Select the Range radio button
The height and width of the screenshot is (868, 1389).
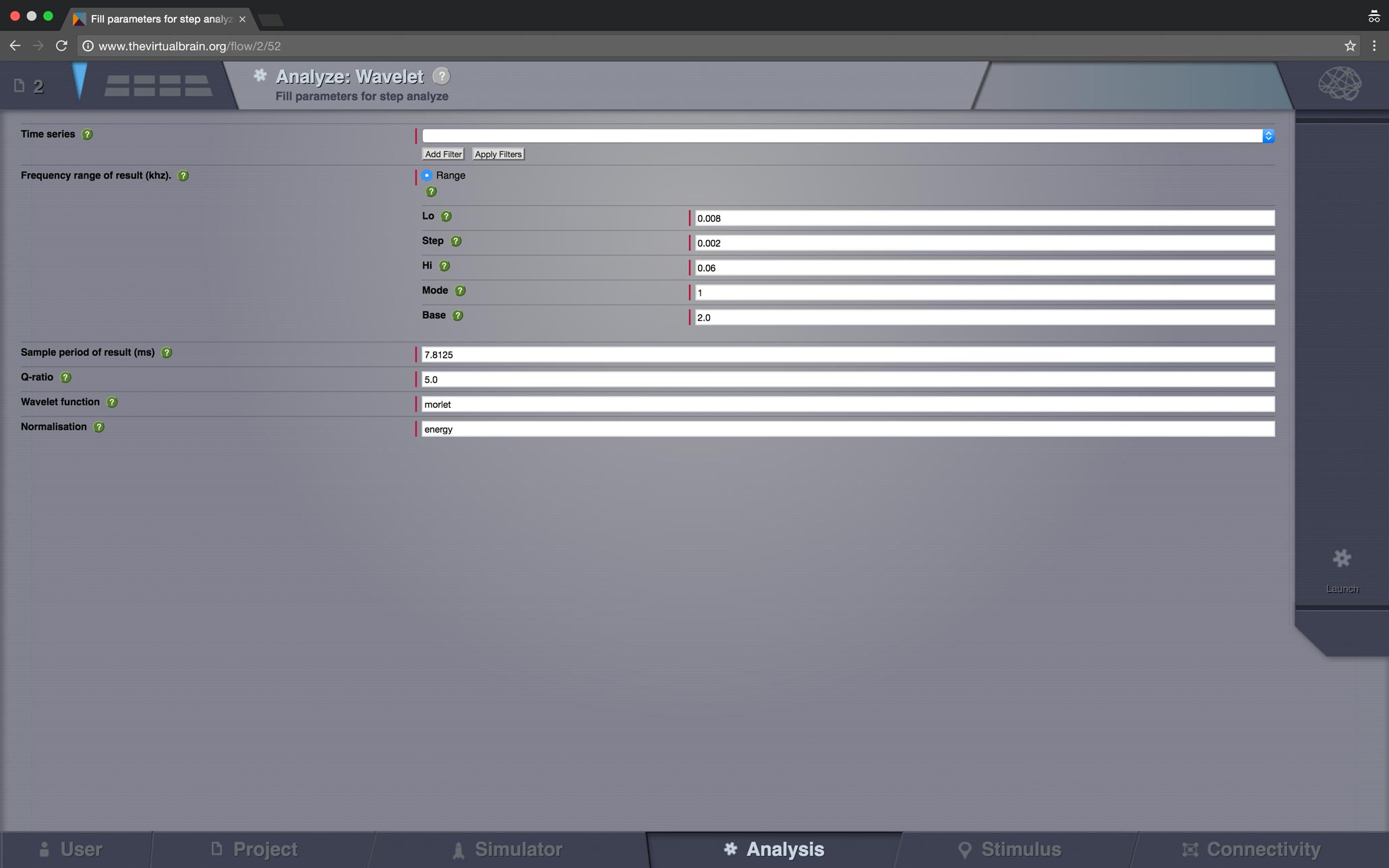point(427,175)
